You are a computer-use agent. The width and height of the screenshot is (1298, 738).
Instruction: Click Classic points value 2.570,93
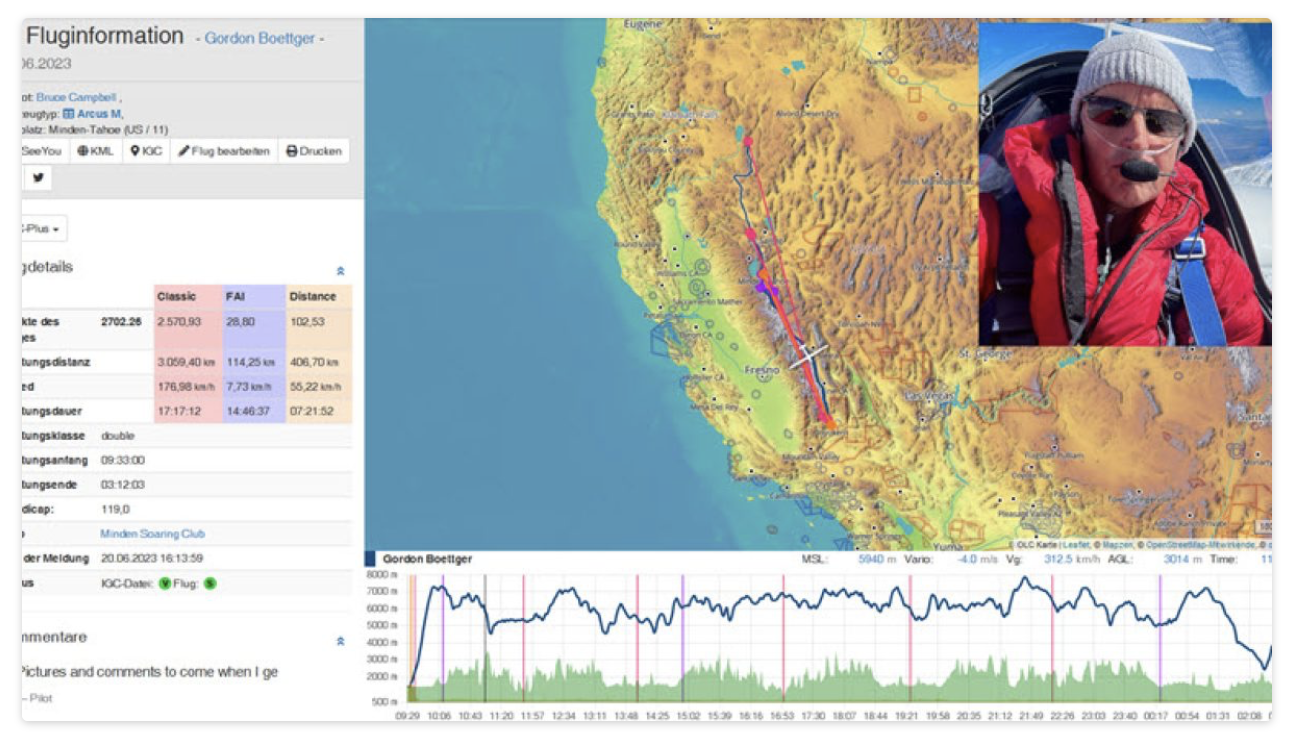pyautogui.click(x=180, y=322)
